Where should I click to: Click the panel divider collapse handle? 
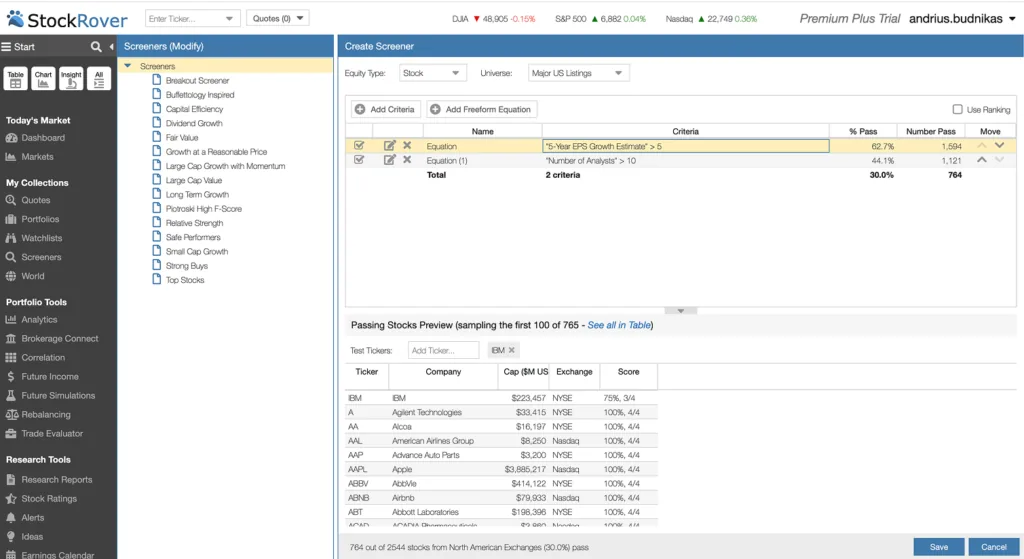680,310
